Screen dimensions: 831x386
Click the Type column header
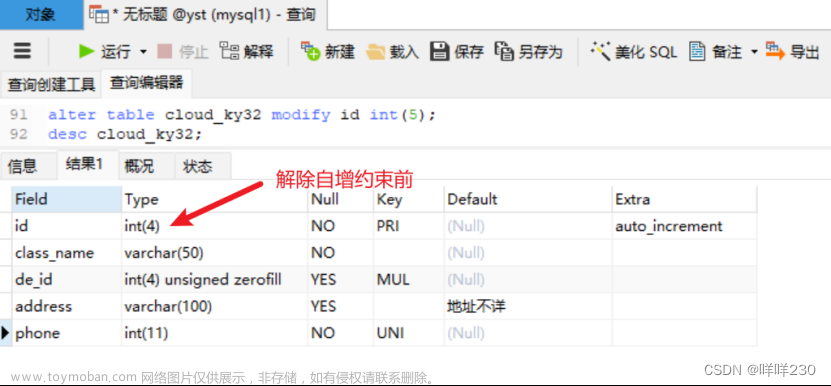click(215, 199)
